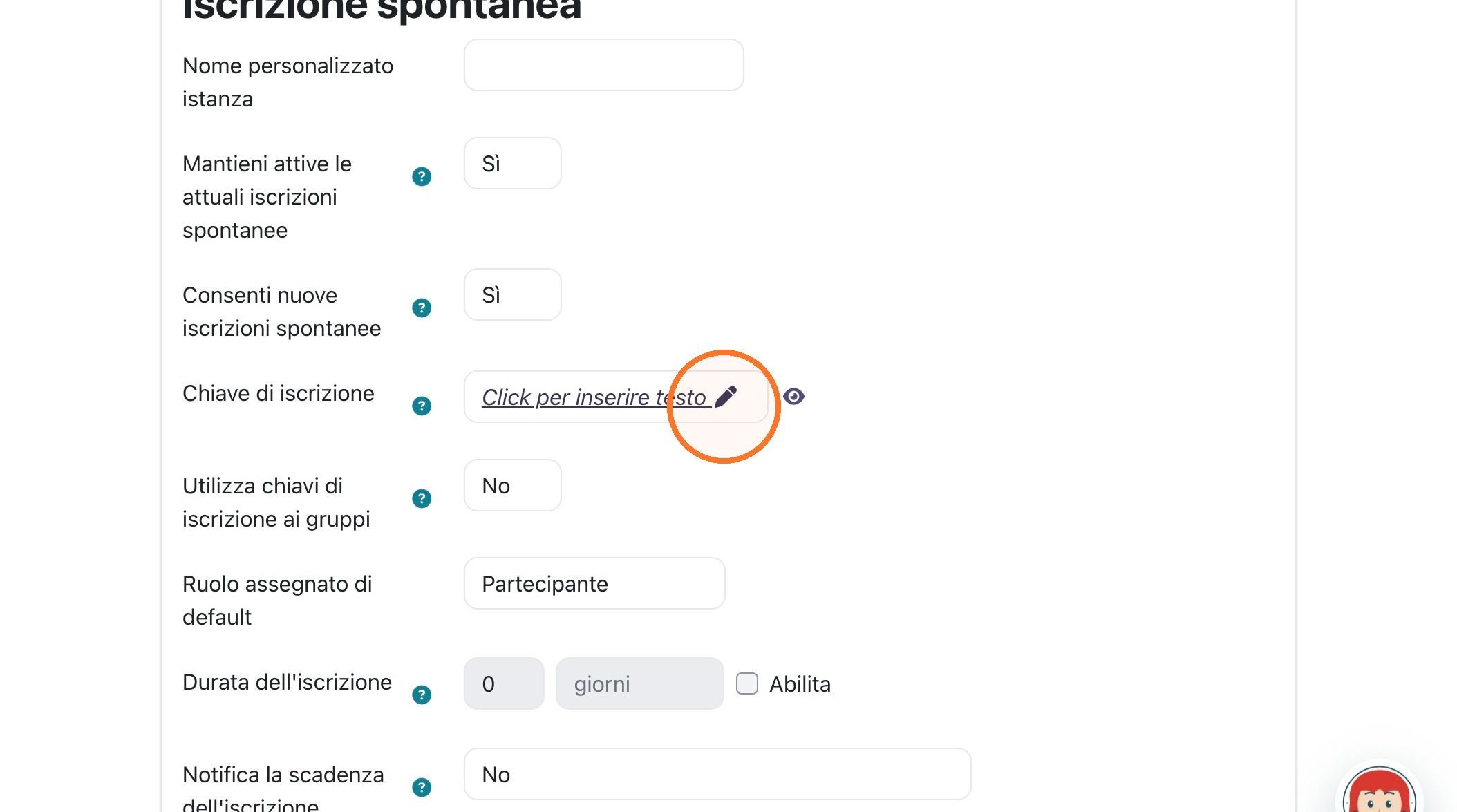1457x812 pixels.
Task: Open Consenti nuove iscrizioni Sì dropdown
Action: point(513,294)
